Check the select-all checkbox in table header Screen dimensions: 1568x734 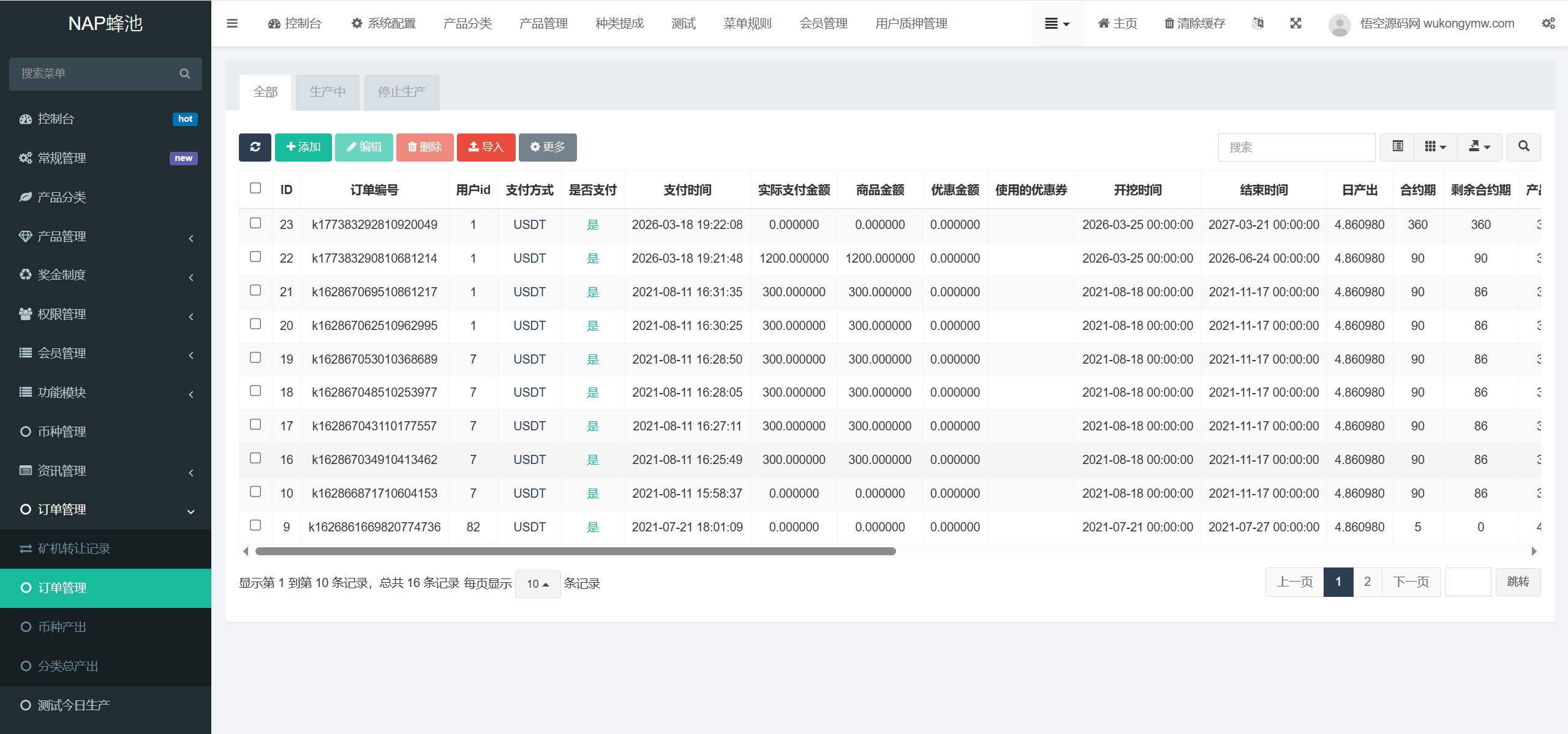(255, 188)
